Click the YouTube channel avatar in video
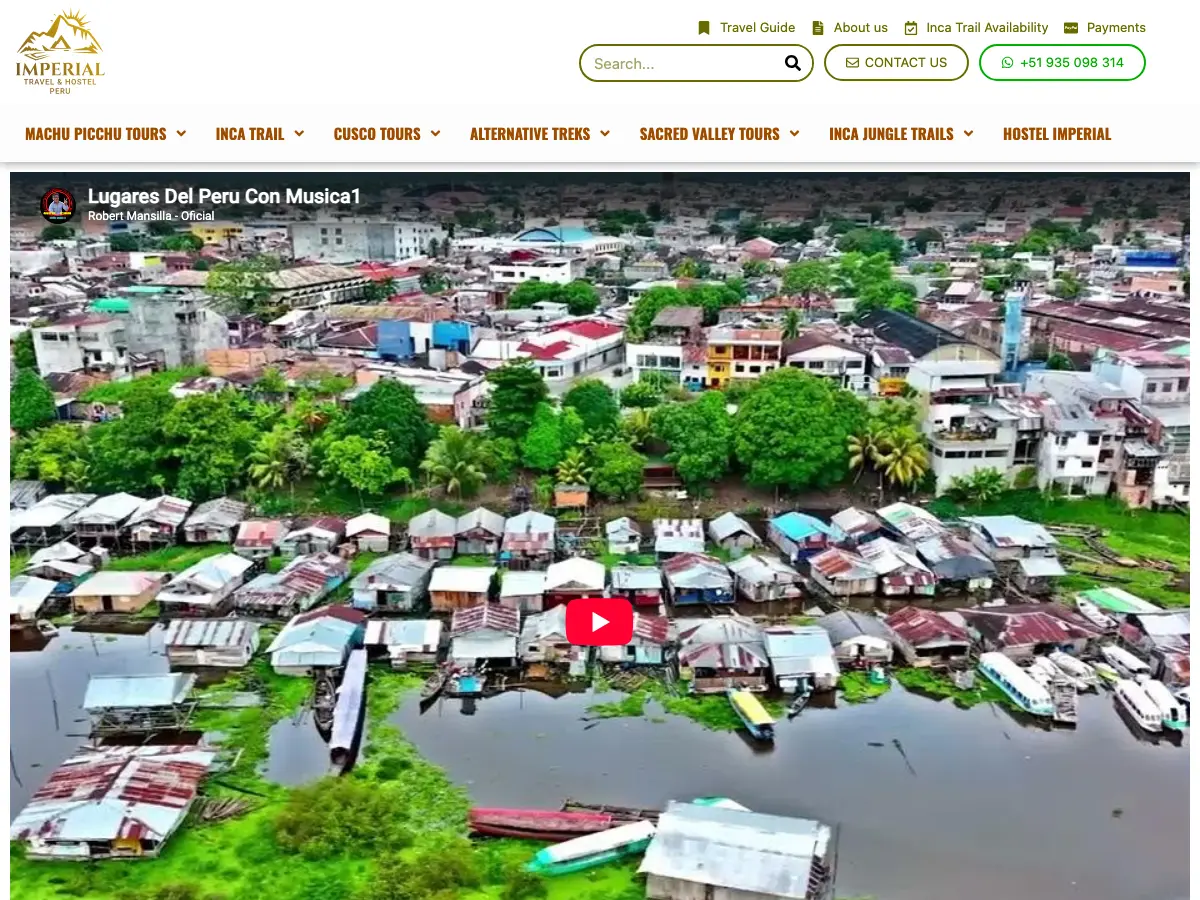The width and height of the screenshot is (1200, 900). click(58, 205)
